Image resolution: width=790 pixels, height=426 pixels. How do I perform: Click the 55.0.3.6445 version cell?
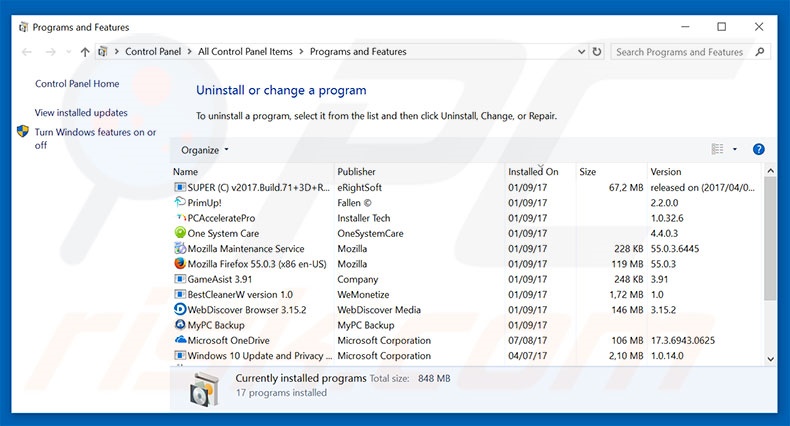(x=675, y=249)
